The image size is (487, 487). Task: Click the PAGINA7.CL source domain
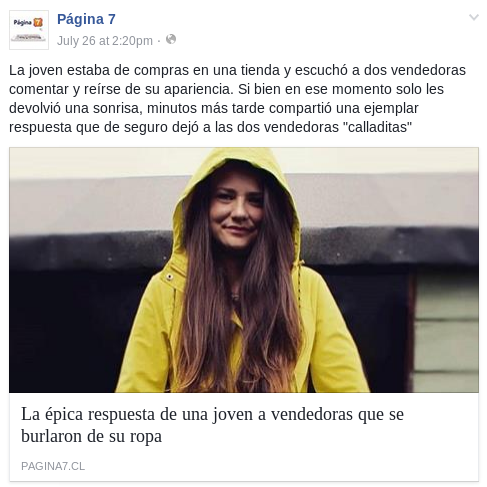click(x=53, y=466)
